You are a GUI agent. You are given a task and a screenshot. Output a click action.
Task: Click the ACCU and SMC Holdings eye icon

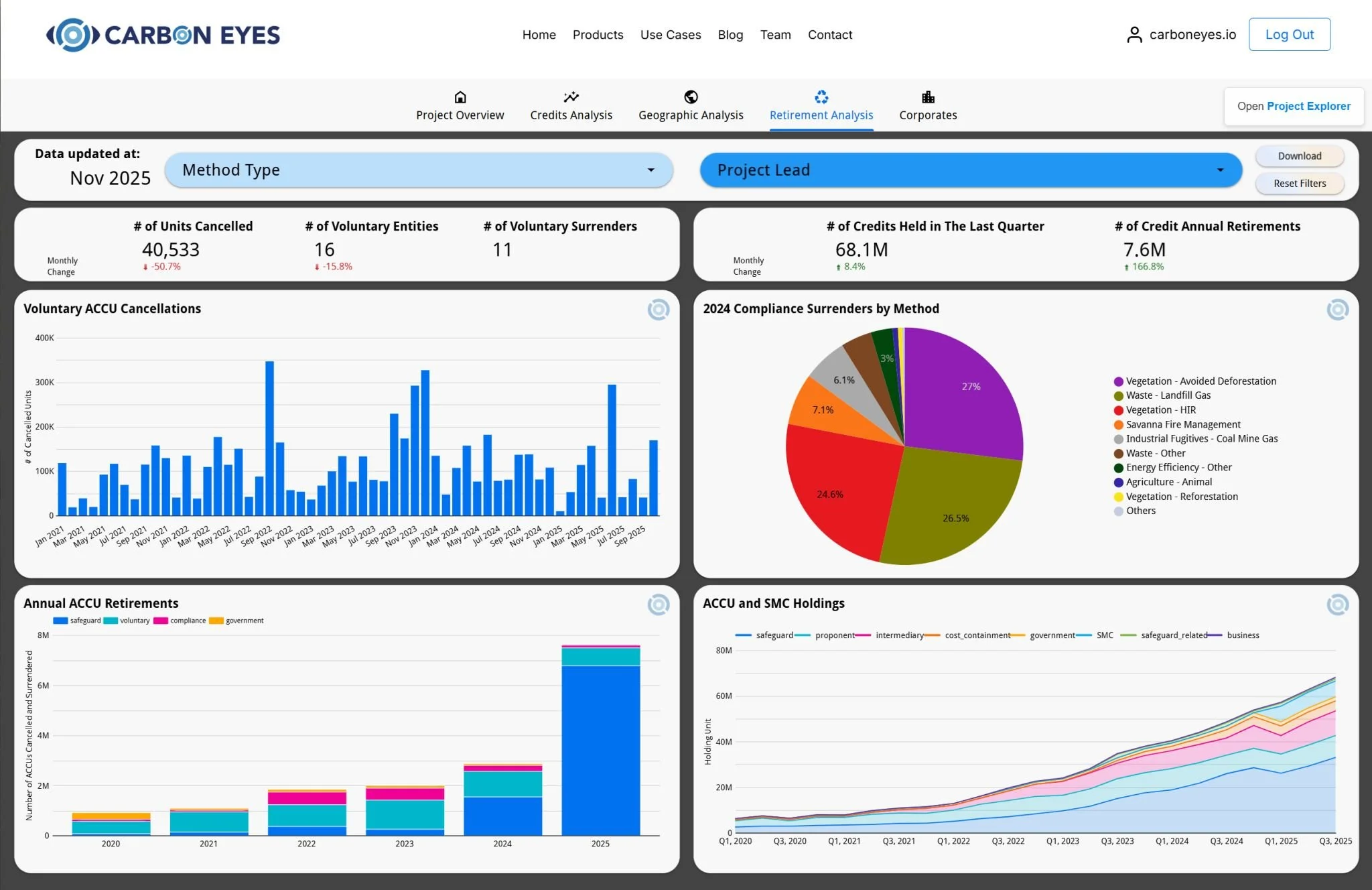[1337, 605]
